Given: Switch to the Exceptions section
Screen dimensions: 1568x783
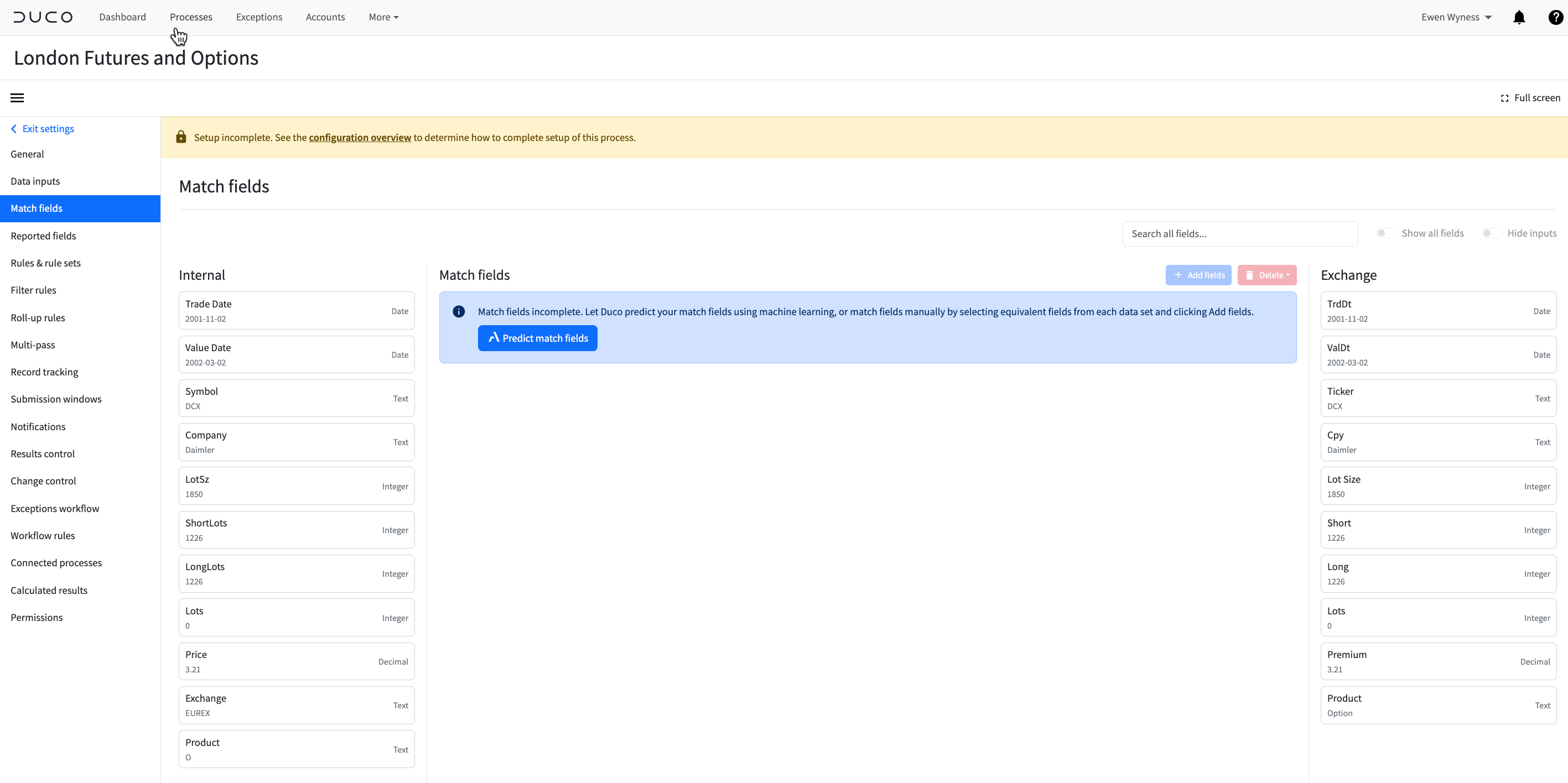Looking at the screenshot, I should click(x=259, y=17).
